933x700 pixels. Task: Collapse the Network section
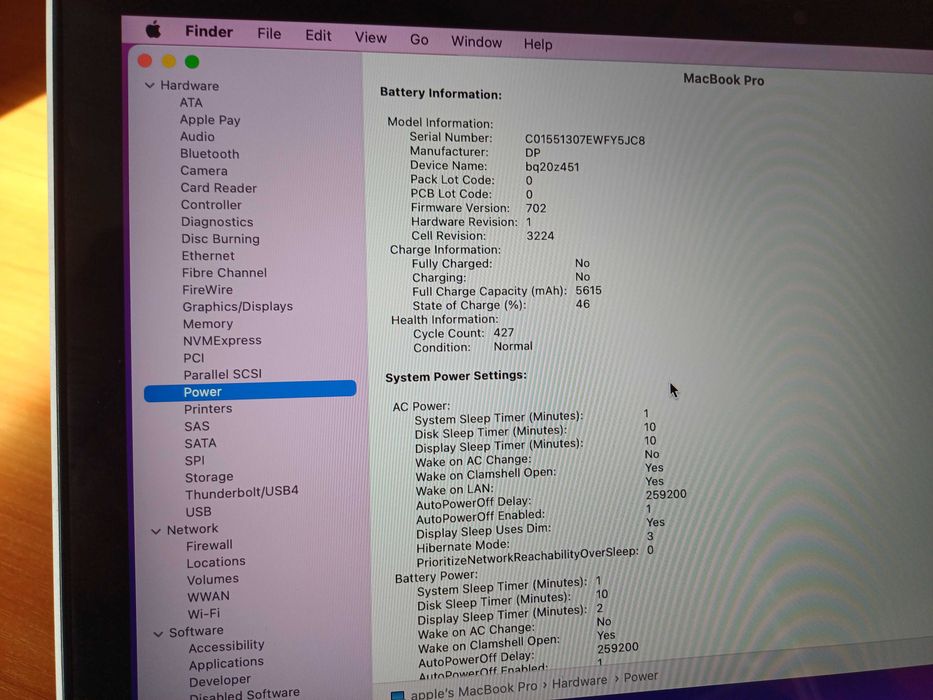[156, 530]
